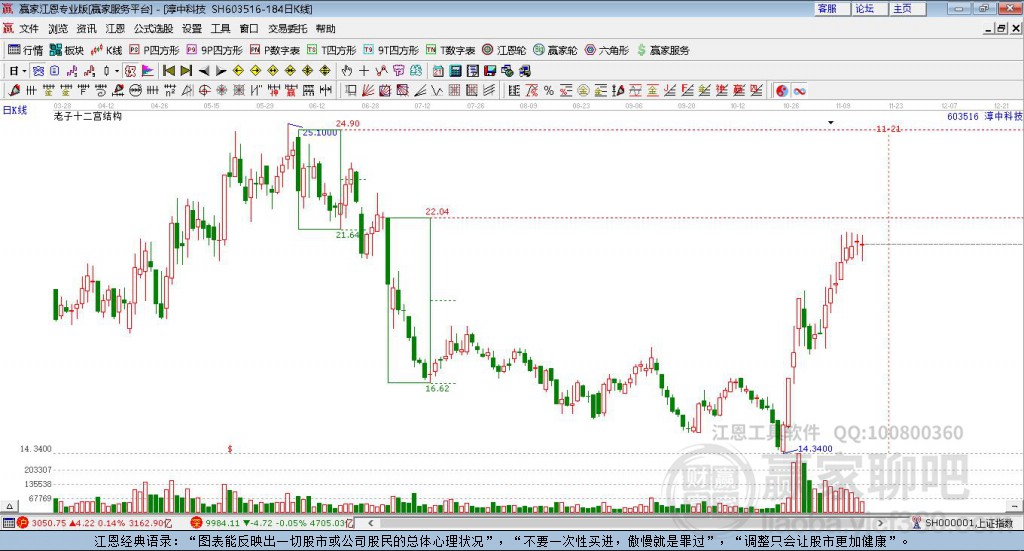1024x551 pixels.
Task: Select the crosshair cursor tool
Action: click(x=364, y=71)
